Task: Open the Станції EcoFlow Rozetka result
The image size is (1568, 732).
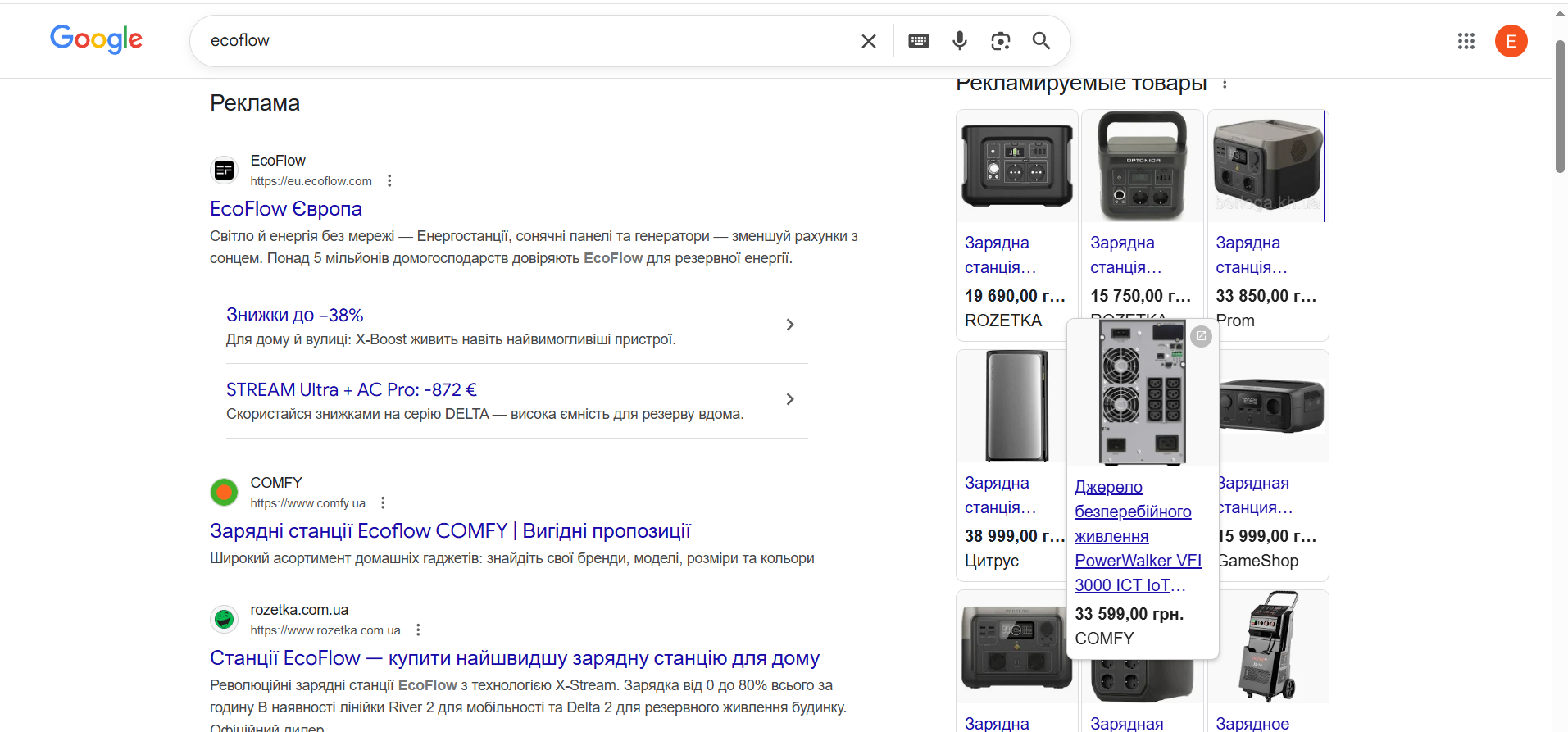Action: coord(514,658)
